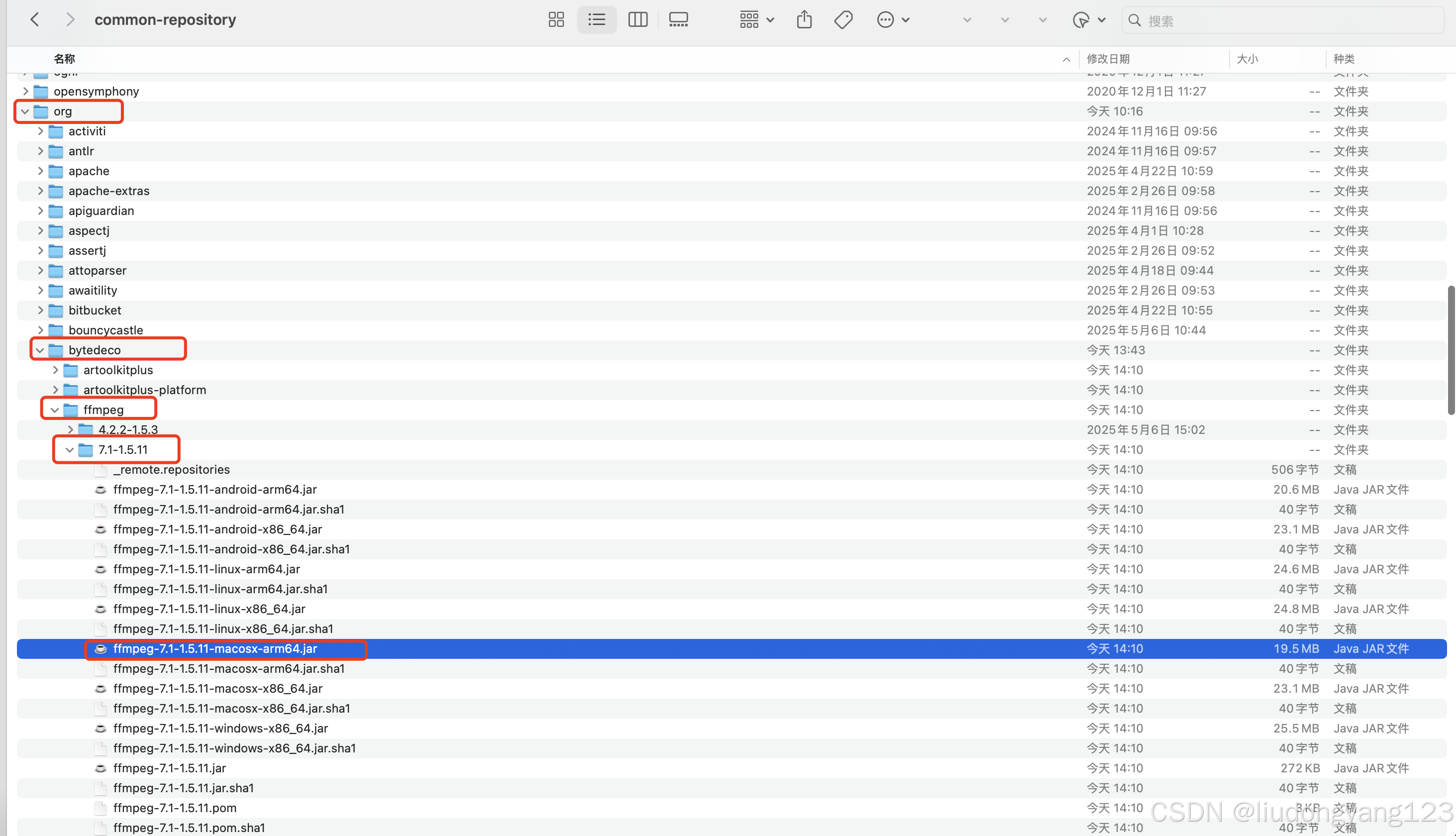Sort by 修改日期 column header
The image size is (1456, 836).
1108,59
